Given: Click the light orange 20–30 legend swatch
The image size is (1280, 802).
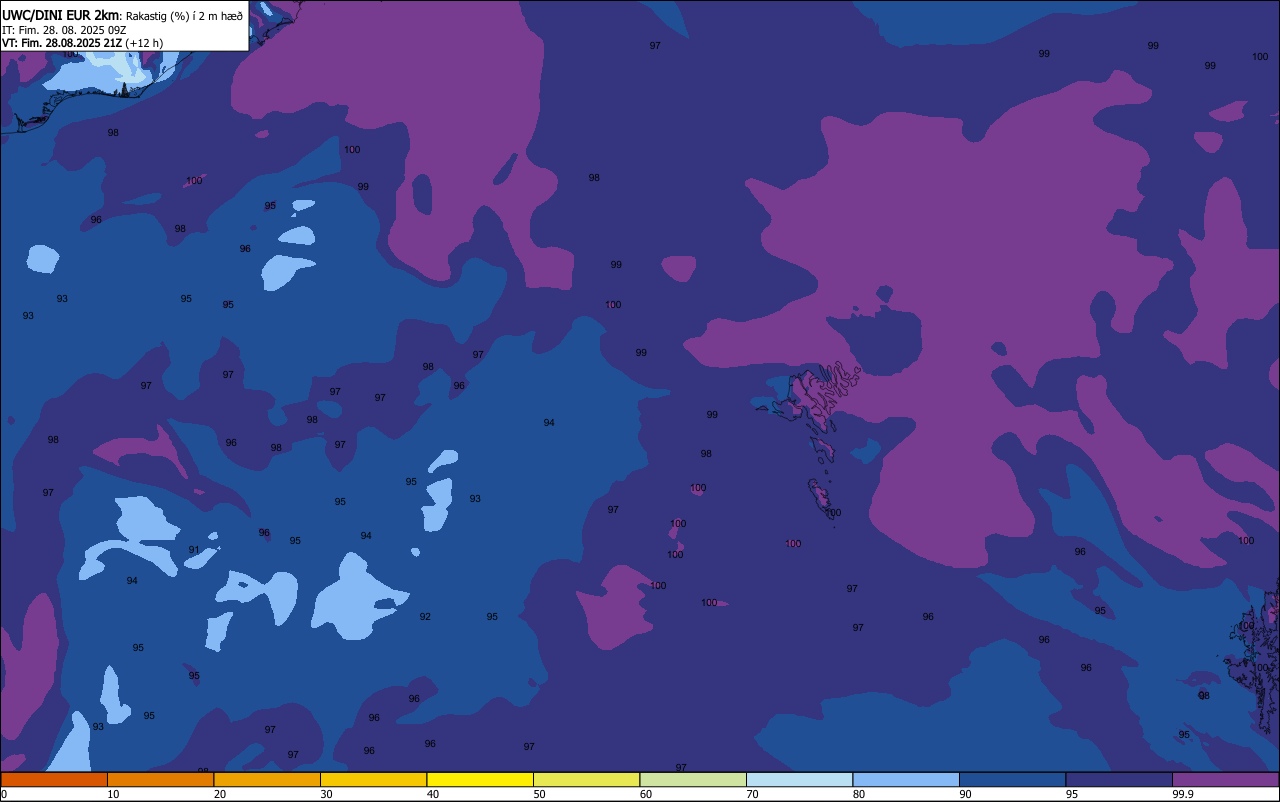Looking at the screenshot, I should tap(267, 779).
